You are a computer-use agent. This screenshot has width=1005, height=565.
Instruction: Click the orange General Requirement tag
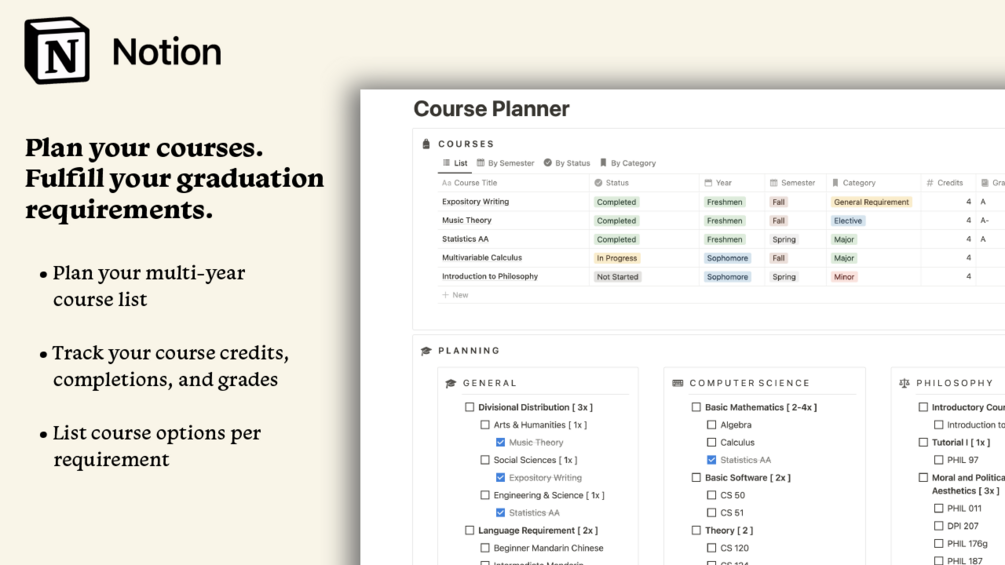click(871, 202)
